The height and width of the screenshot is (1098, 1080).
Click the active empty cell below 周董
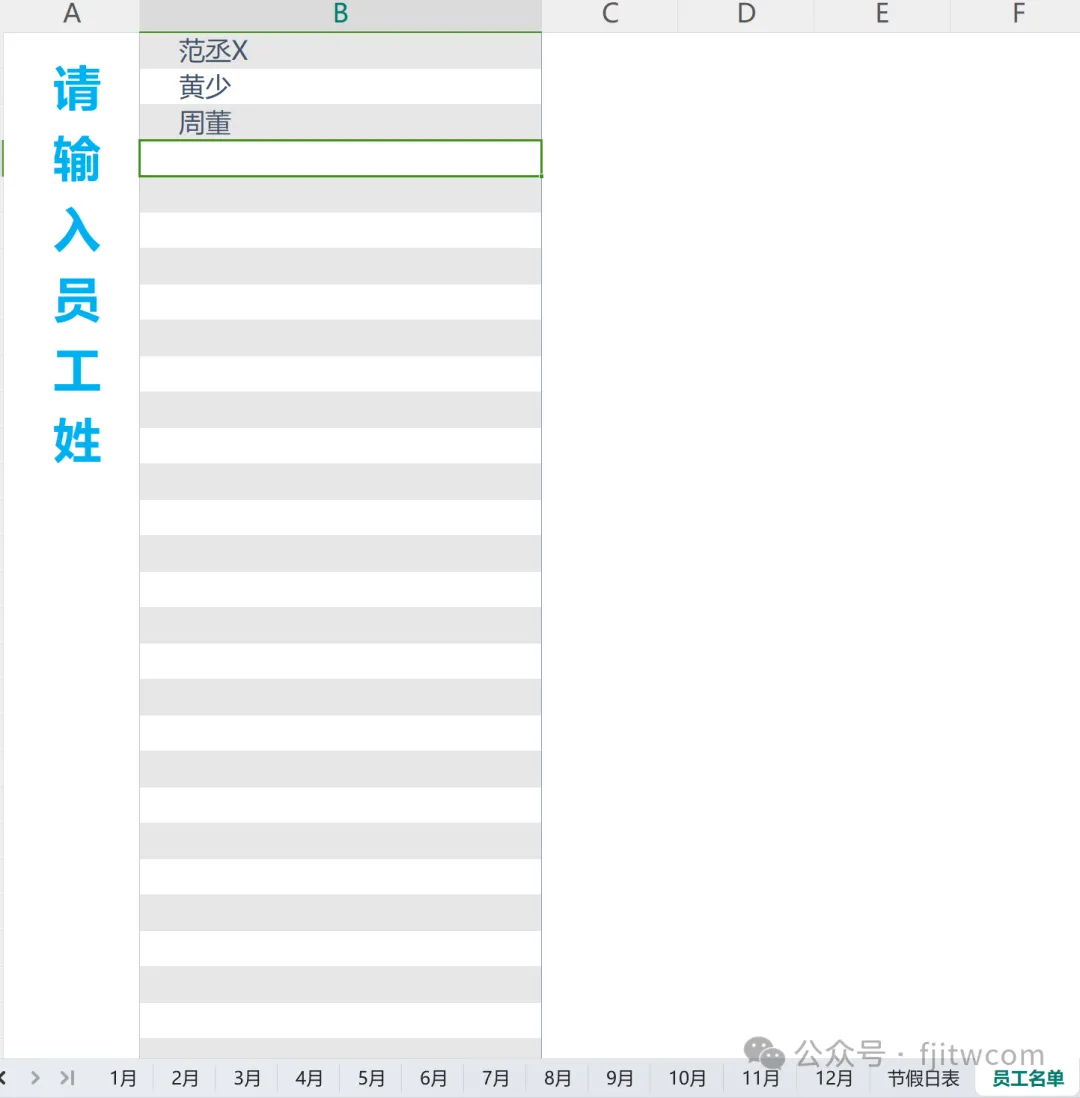340,159
